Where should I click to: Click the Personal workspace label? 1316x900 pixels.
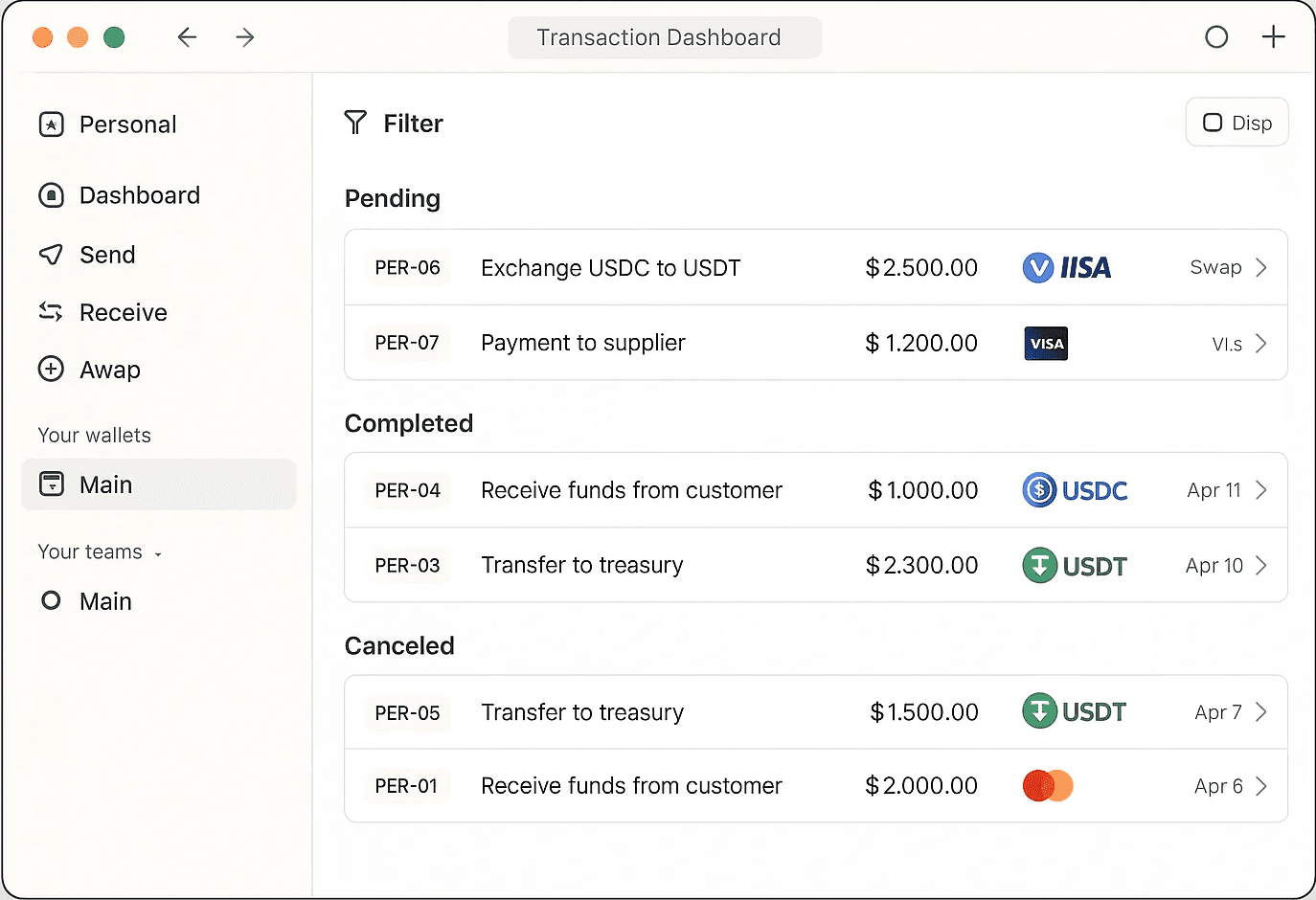pos(128,124)
